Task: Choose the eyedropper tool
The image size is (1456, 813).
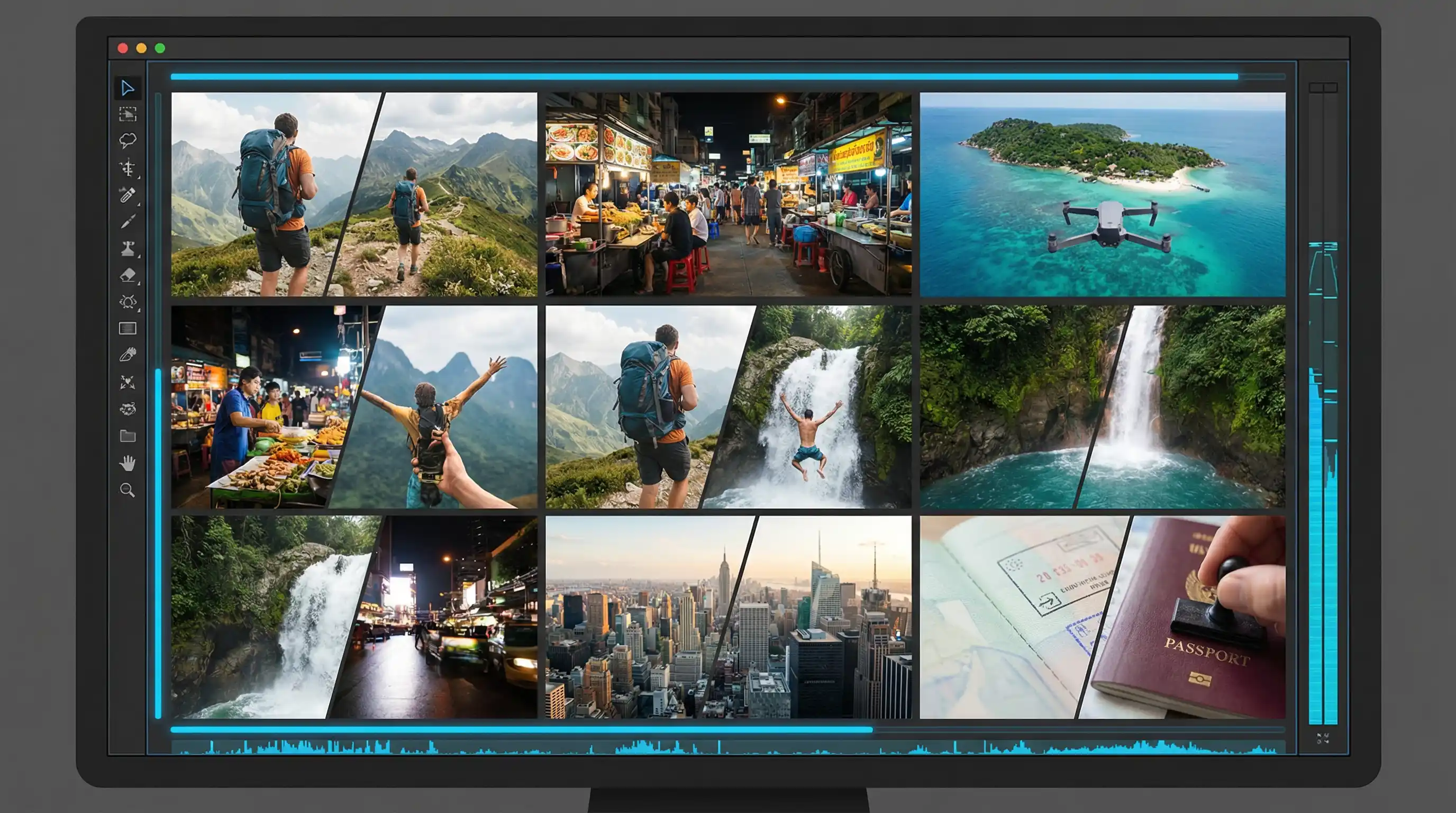Action: (x=127, y=194)
